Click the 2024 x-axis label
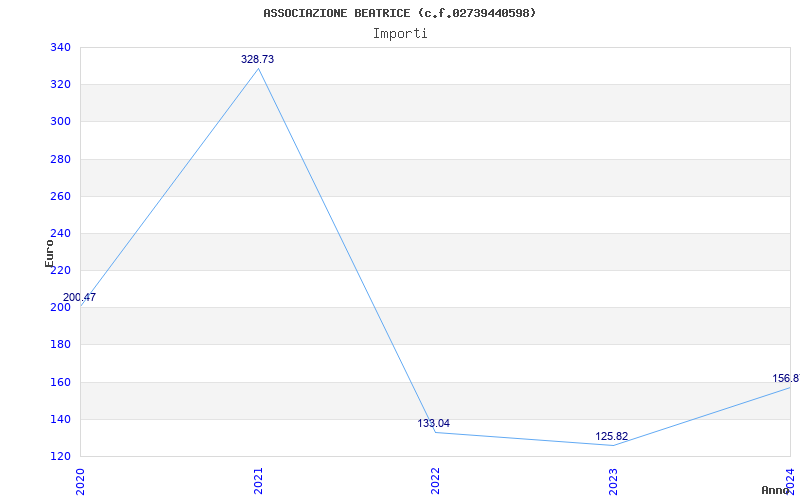The height and width of the screenshot is (500, 800). click(791, 481)
